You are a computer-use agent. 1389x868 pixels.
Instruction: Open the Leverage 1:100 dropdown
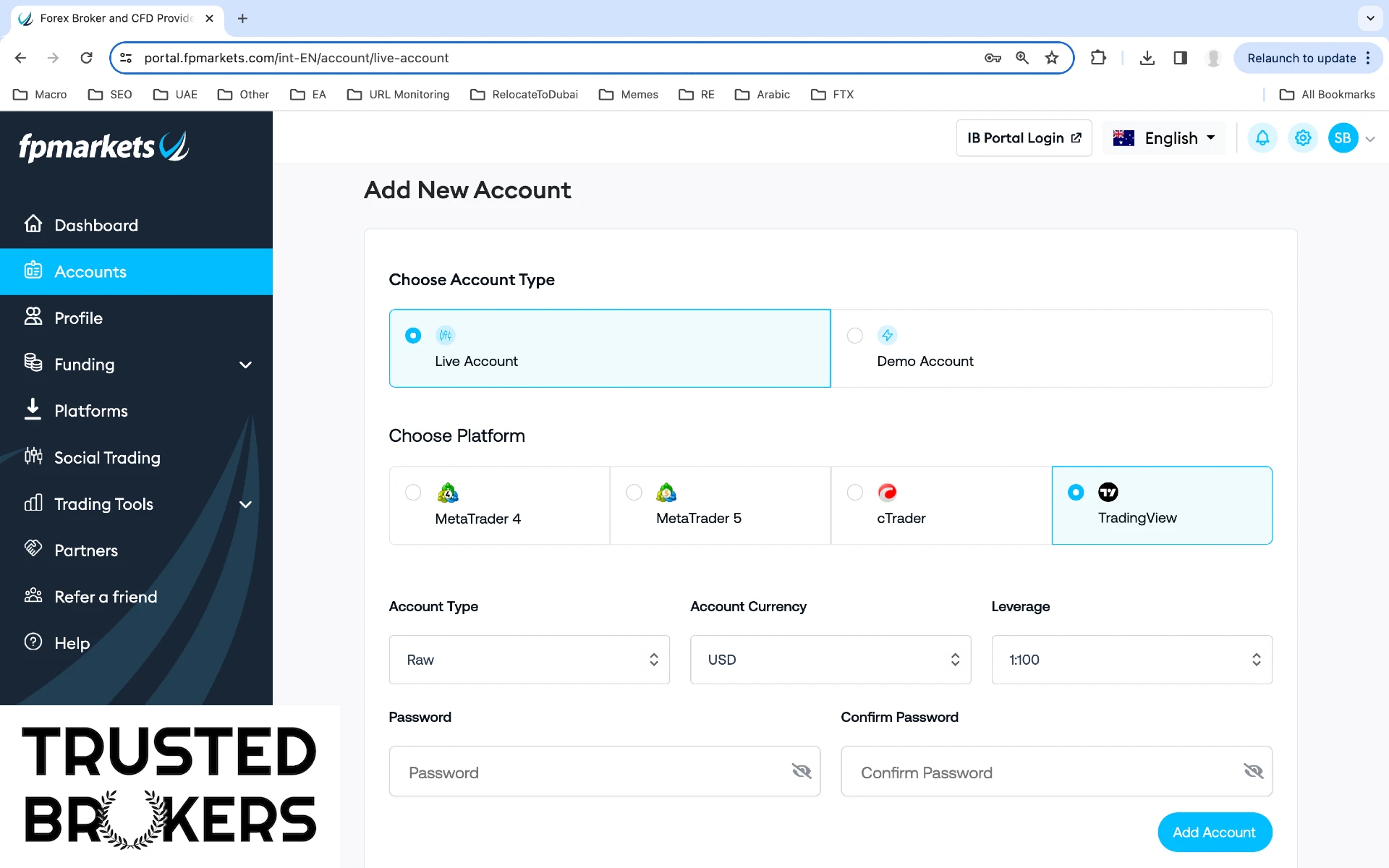1131,660
